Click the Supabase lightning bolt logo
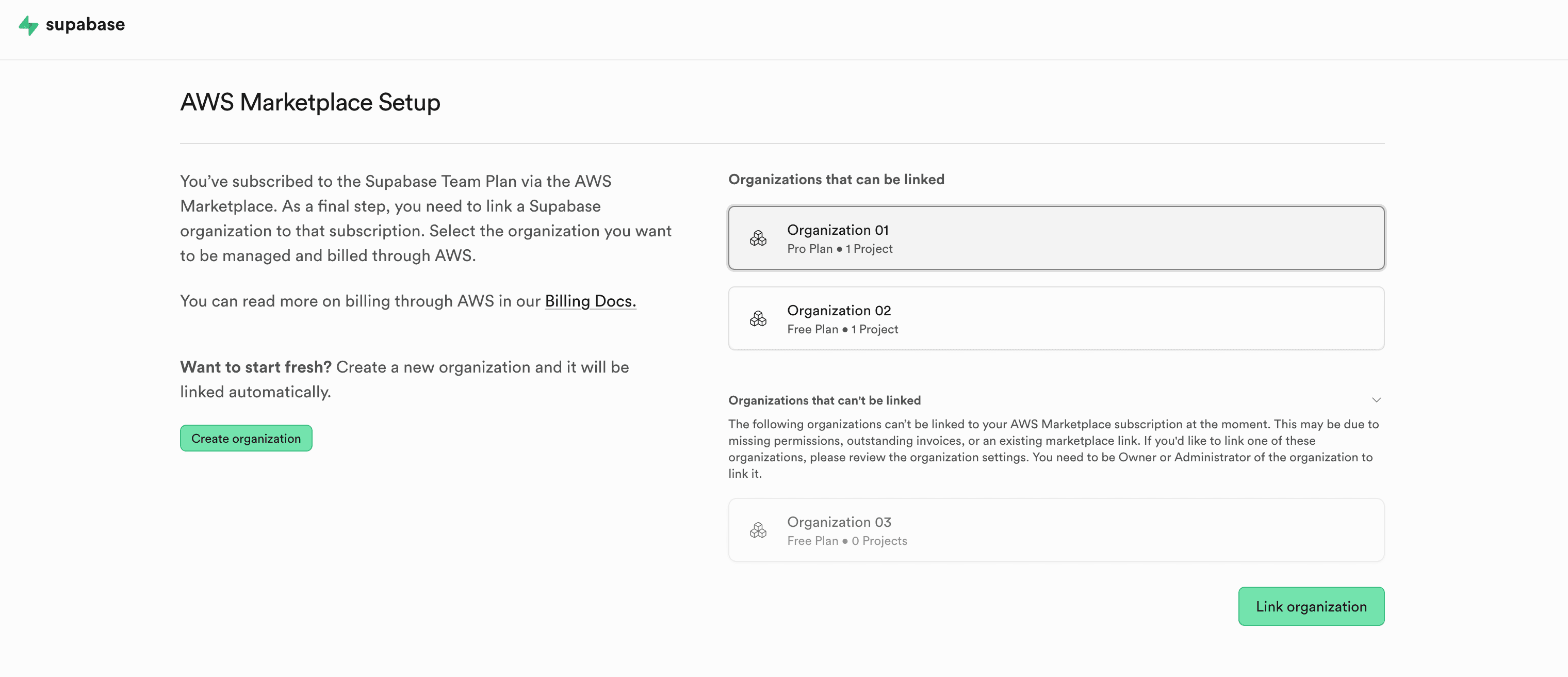Viewport: 1568px width, 677px height. (x=28, y=25)
